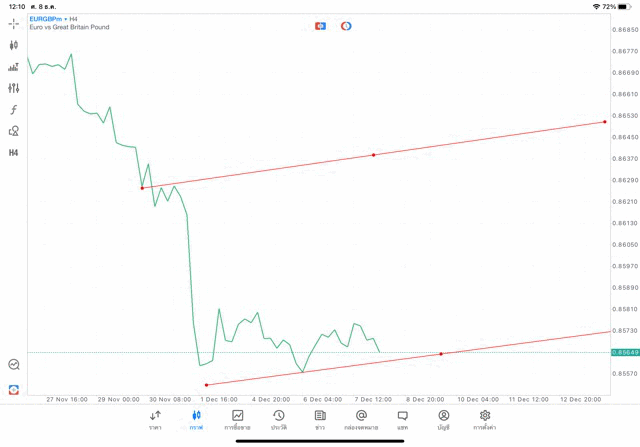Screen dimensions: 640x447
Task: Open the indicators list icon
Action: (x=14, y=67)
